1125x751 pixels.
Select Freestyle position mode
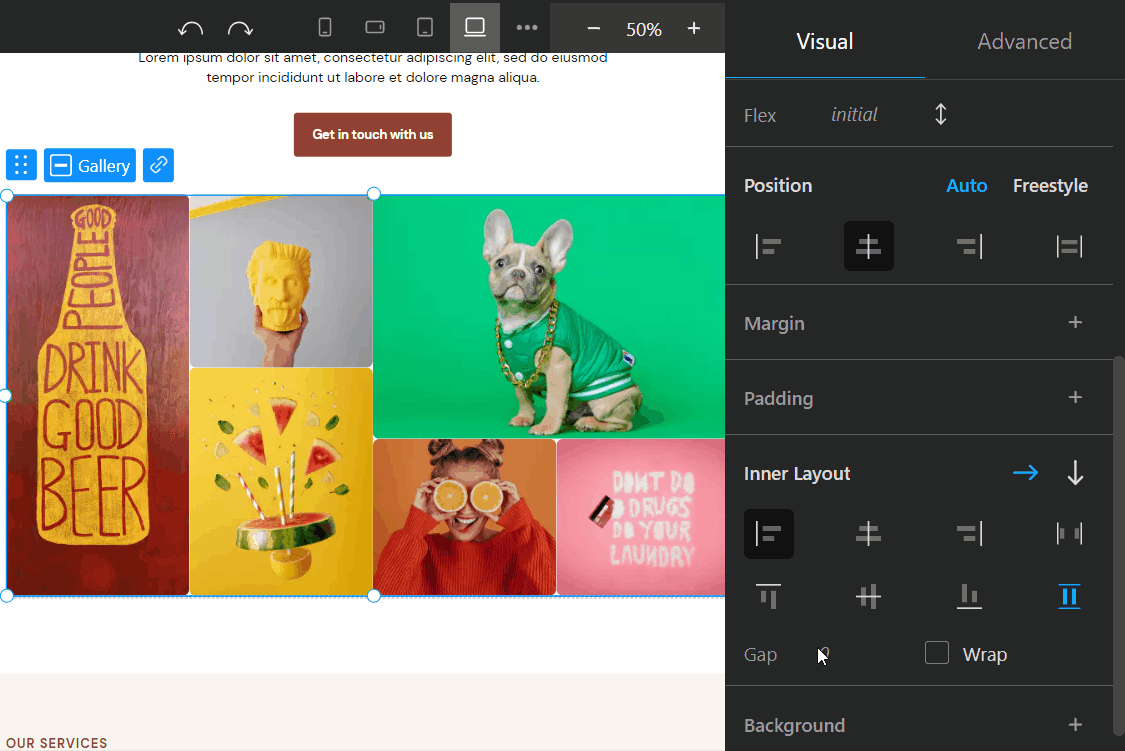pos(1050,186)
